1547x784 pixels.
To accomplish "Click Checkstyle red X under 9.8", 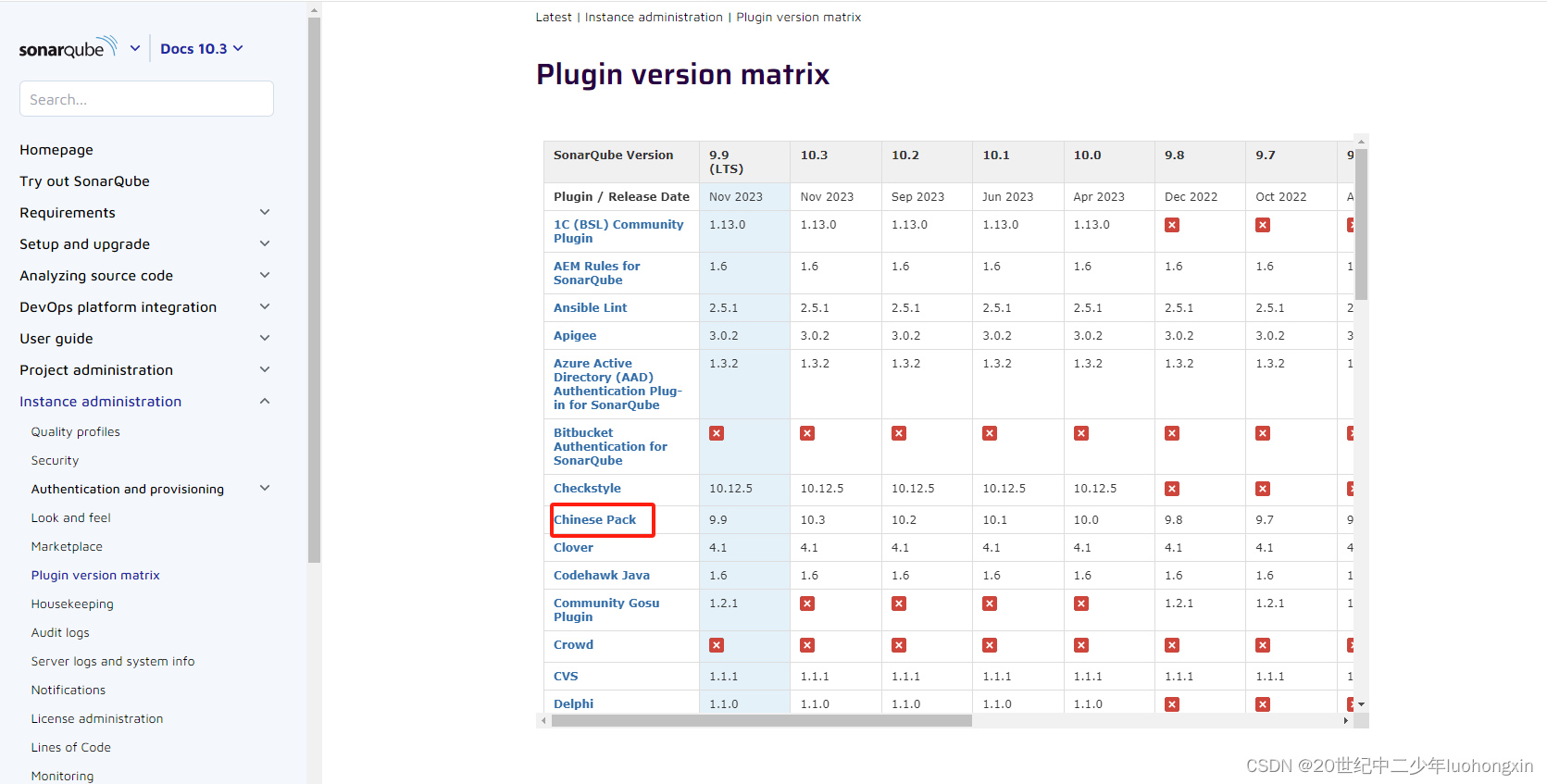I will 1172,489.
